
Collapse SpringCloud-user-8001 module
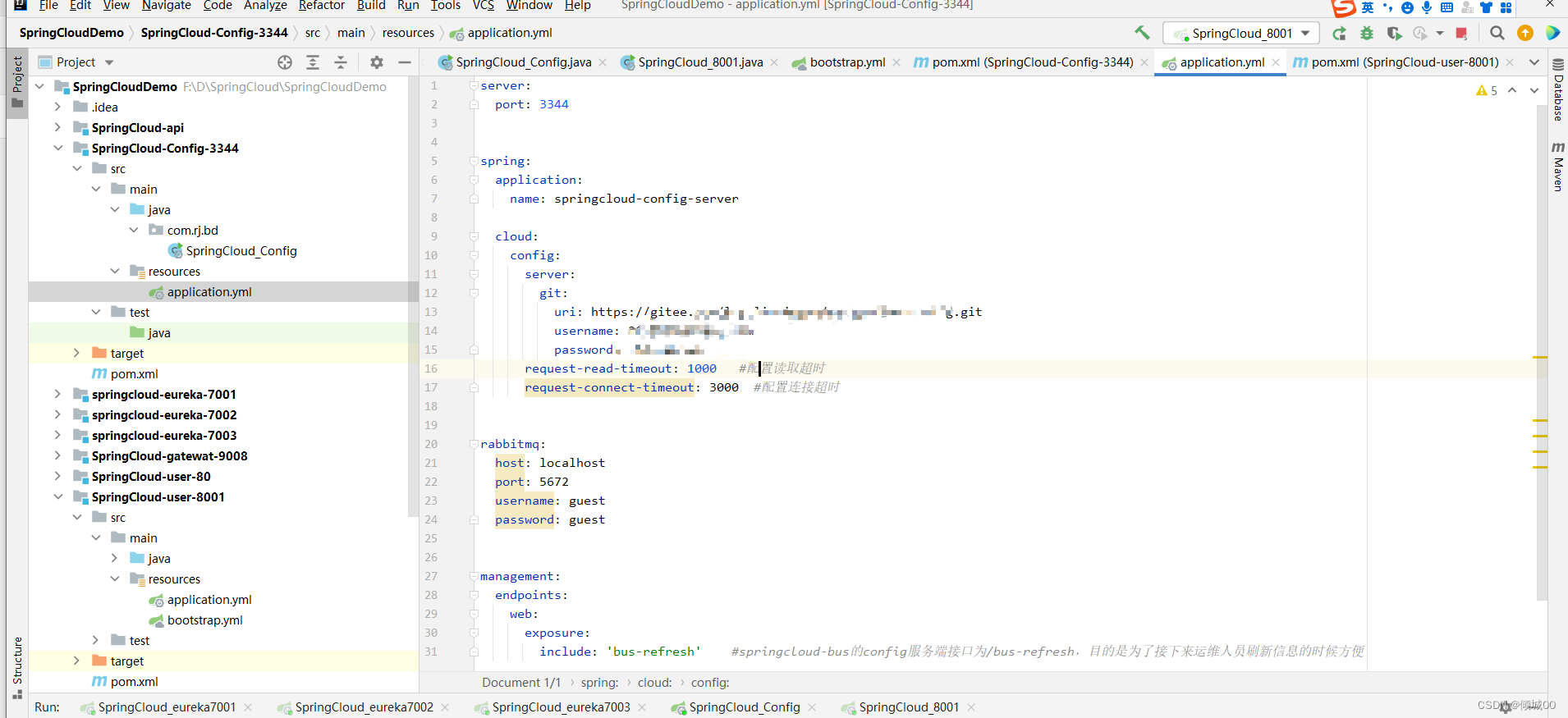57,496
